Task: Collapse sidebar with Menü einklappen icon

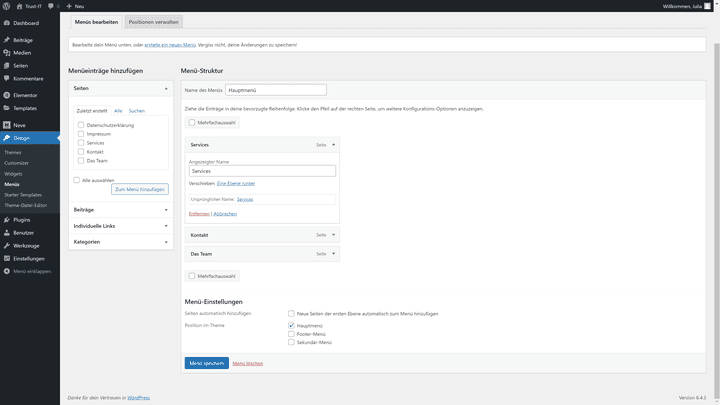Action: coord(6,271)
